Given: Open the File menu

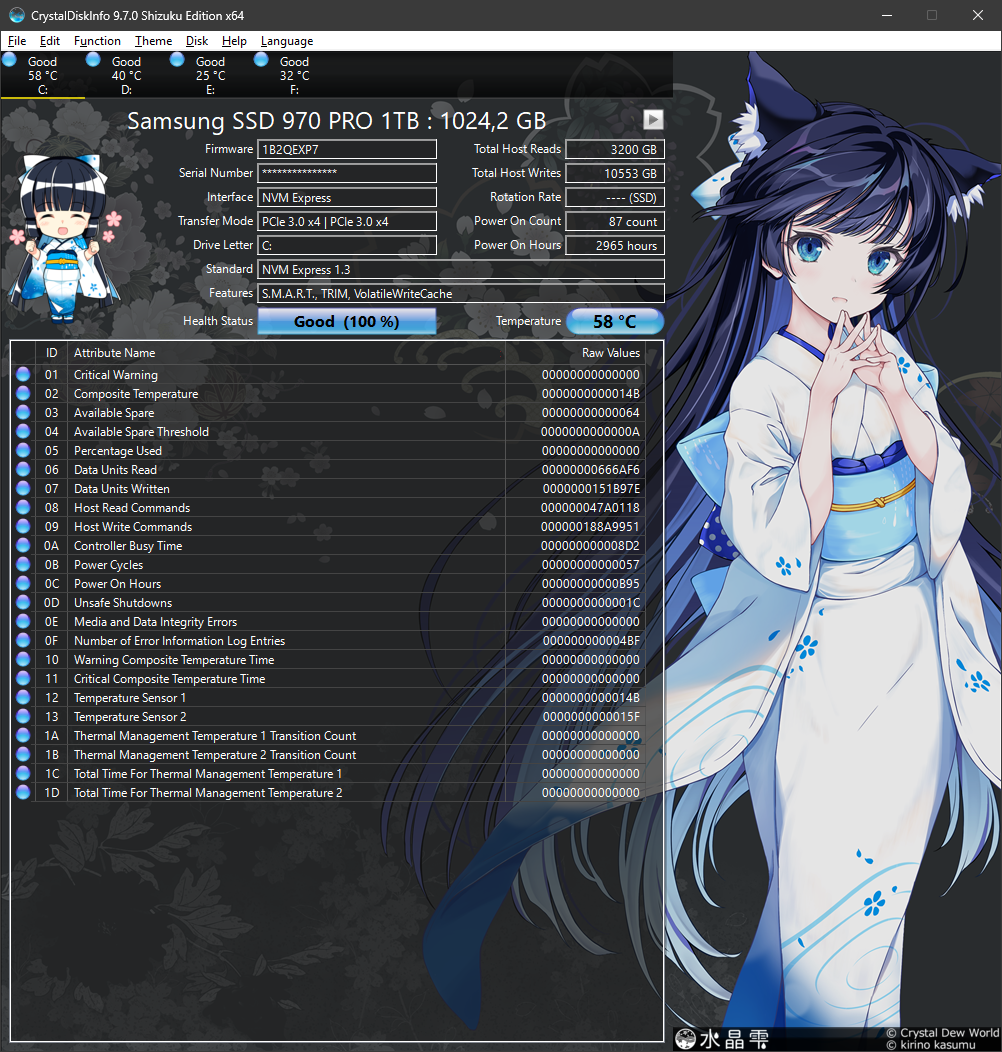Looking at the screenshot, I should click(x=17, y=41).
